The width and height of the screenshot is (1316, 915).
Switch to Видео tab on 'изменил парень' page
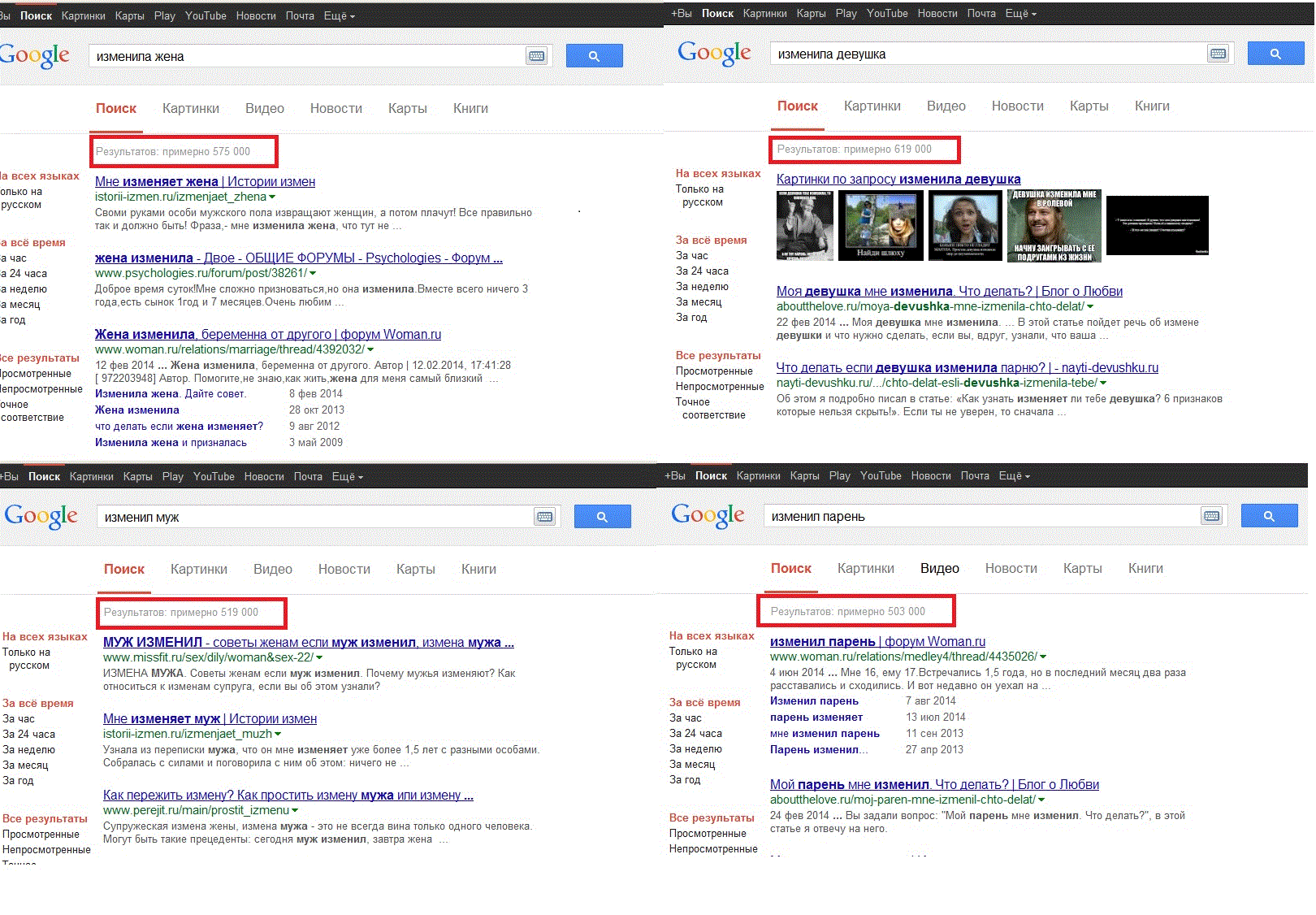940,568
